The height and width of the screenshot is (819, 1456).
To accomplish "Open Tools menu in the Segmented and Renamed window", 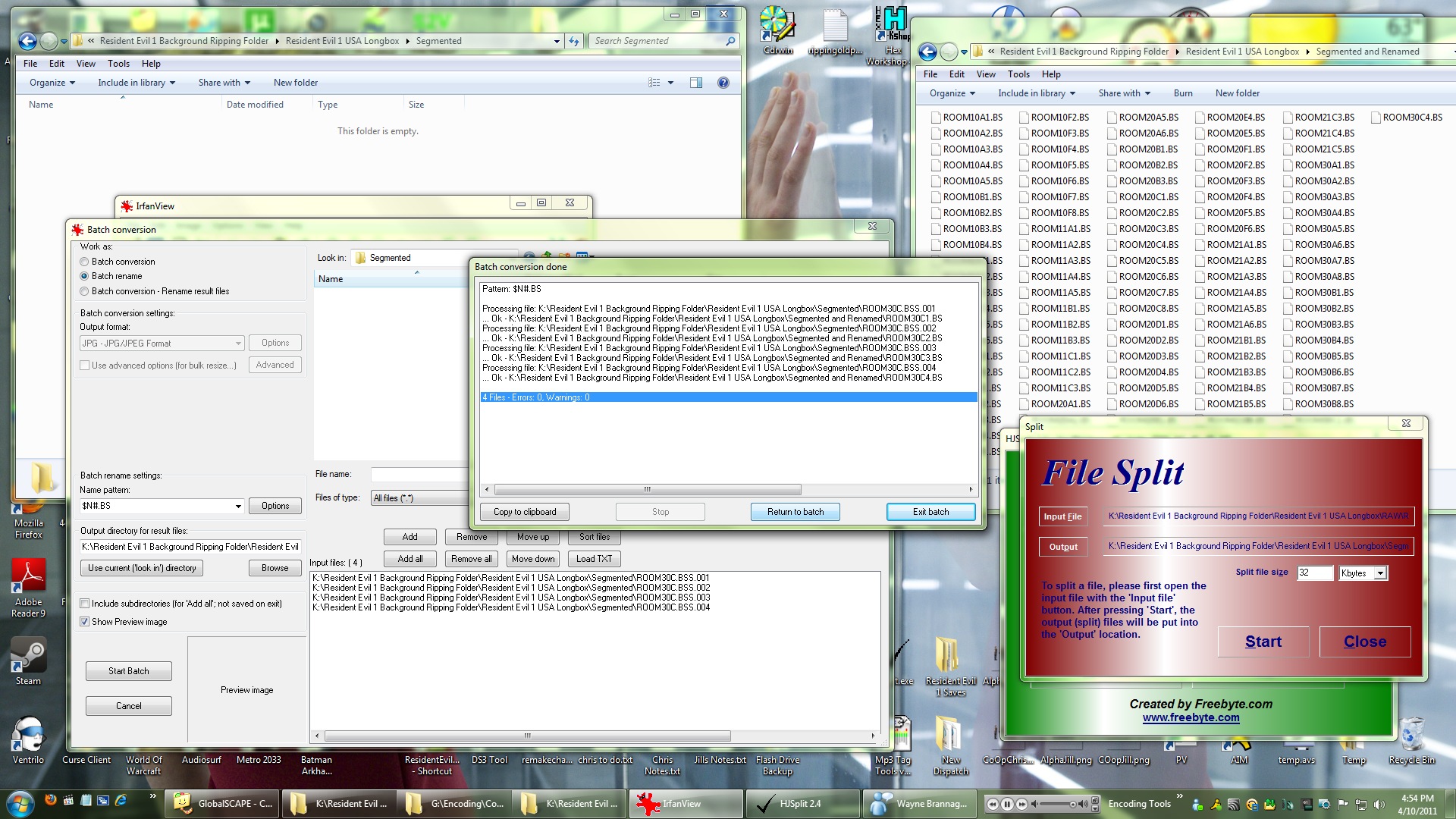I will pos(1018,74).
